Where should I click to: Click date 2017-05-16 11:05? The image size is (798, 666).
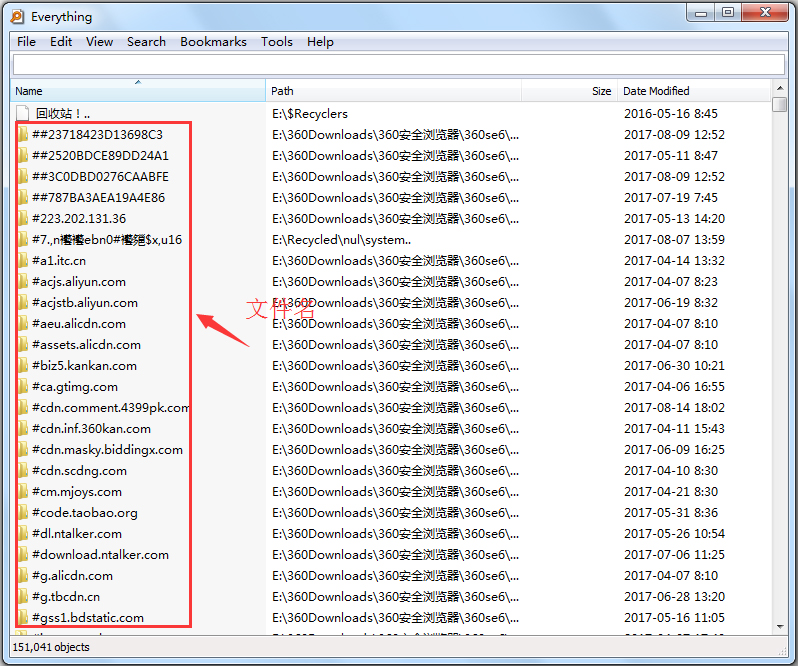(x=674, y=617)
